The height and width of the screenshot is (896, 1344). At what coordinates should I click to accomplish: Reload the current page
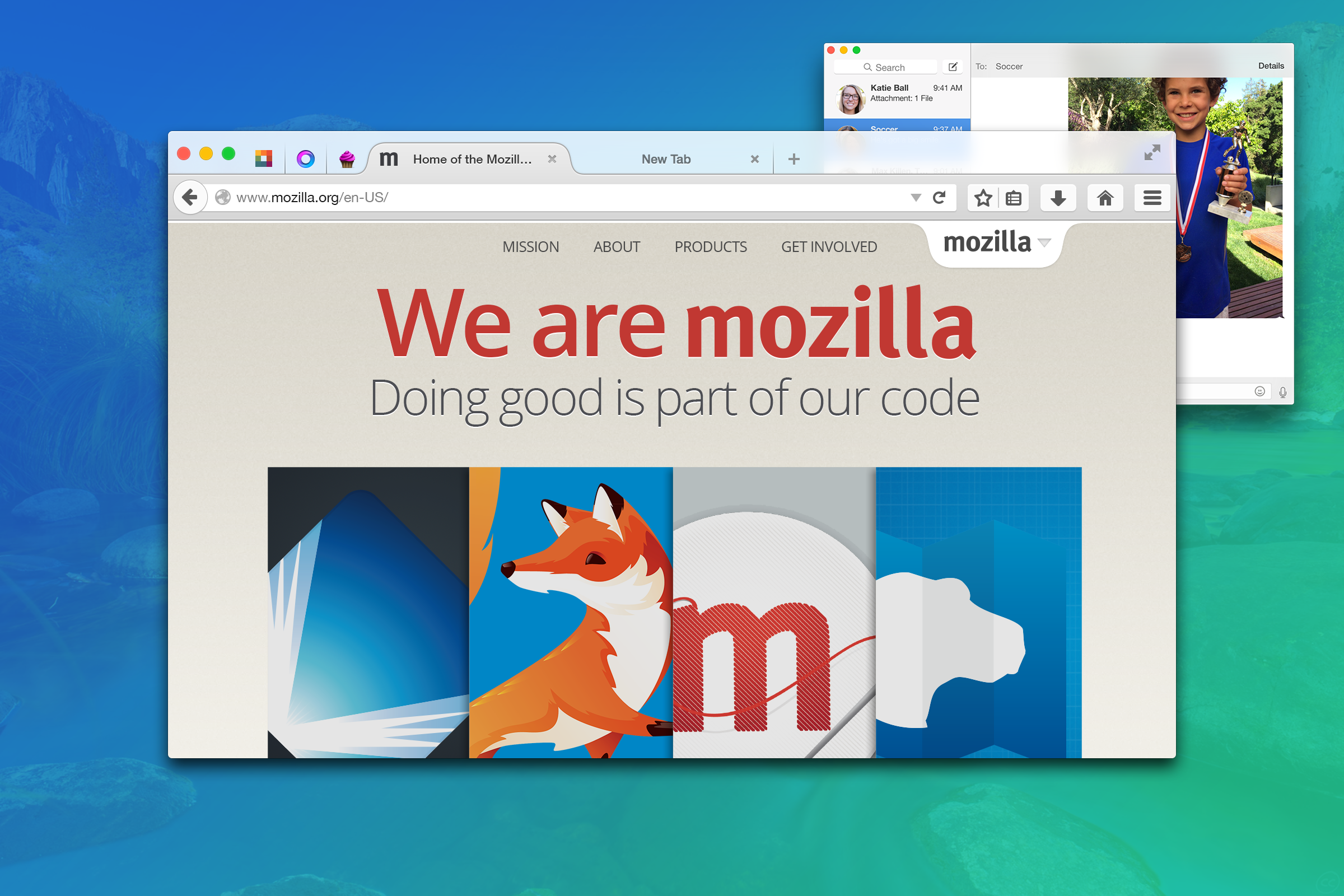click(x=939, y=198)
